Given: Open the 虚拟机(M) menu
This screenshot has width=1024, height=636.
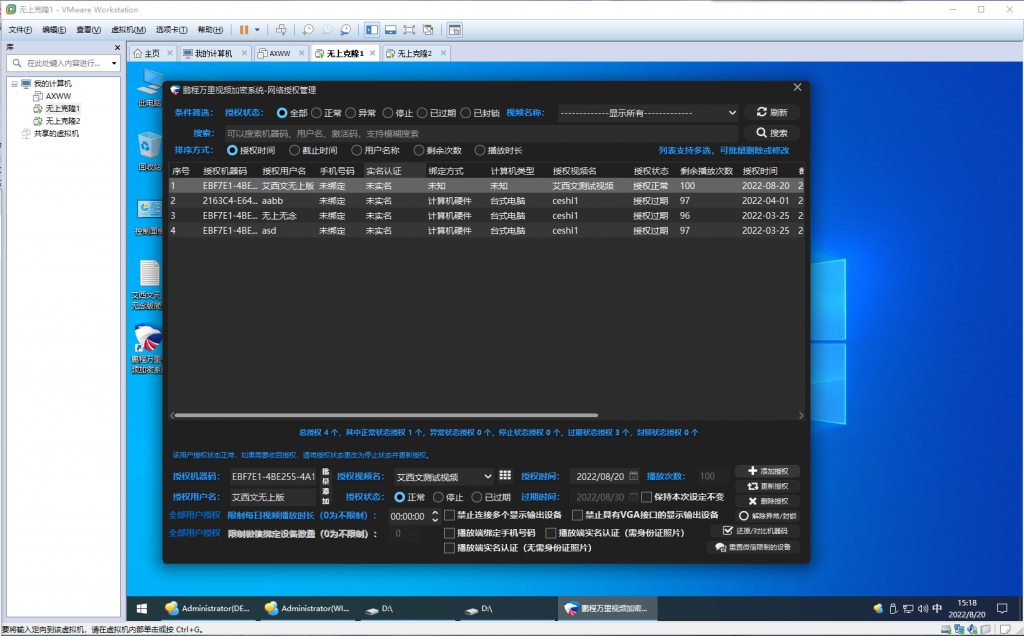Looking at the screenshot, I should 127,30.
